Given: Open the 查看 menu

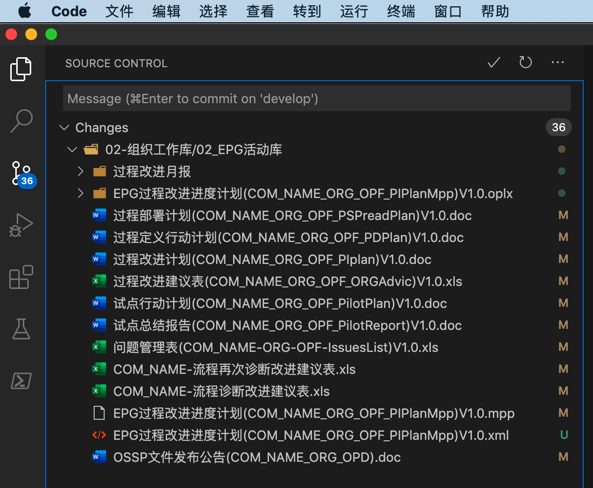Looking at the screenshot, I should point(260,11).
